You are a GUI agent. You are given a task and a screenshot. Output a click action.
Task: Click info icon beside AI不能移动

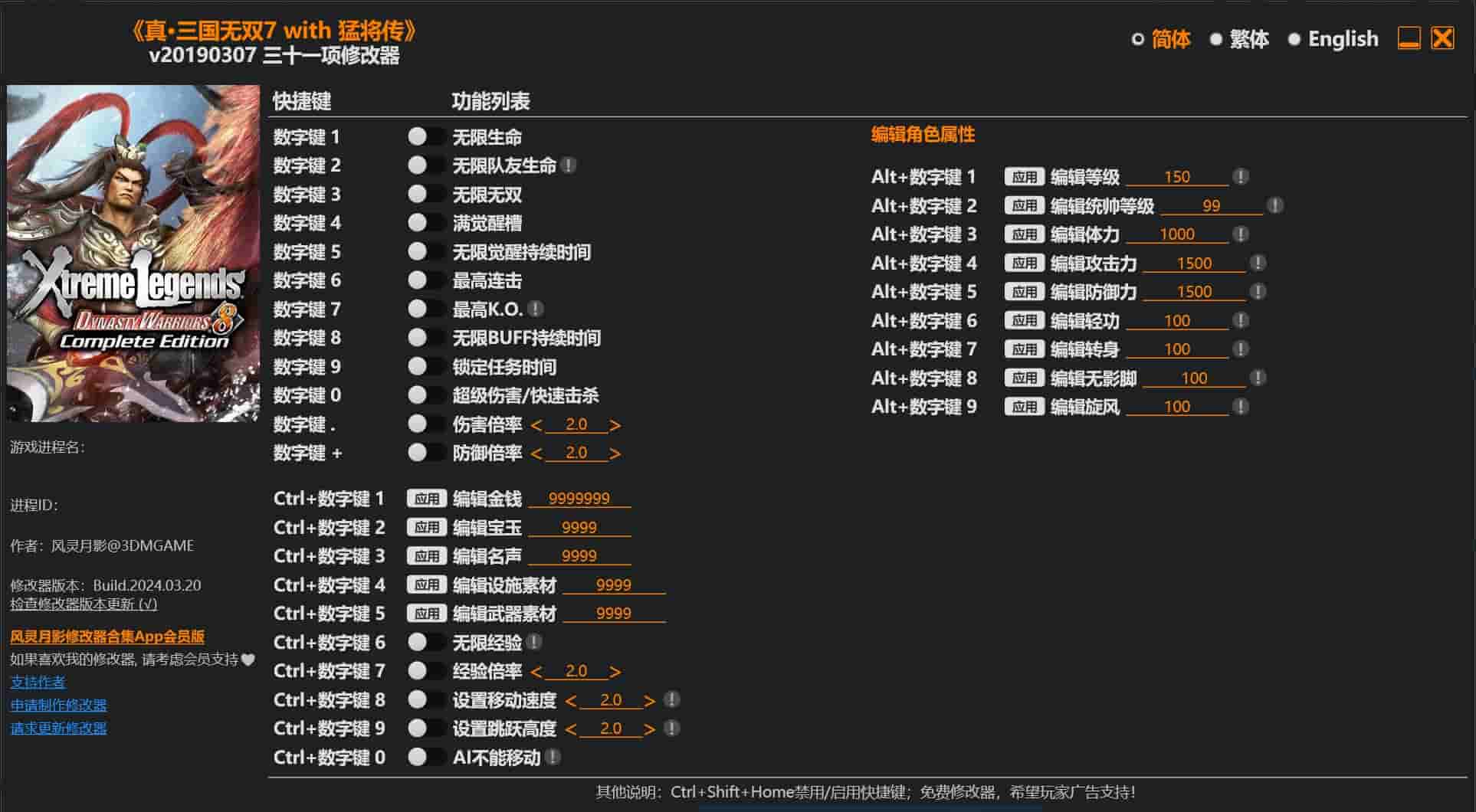[x=553, y=757]
